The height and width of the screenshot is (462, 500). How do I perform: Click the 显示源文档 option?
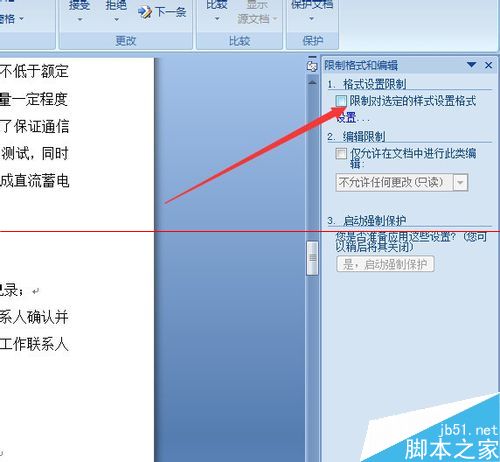pos(257,12)
